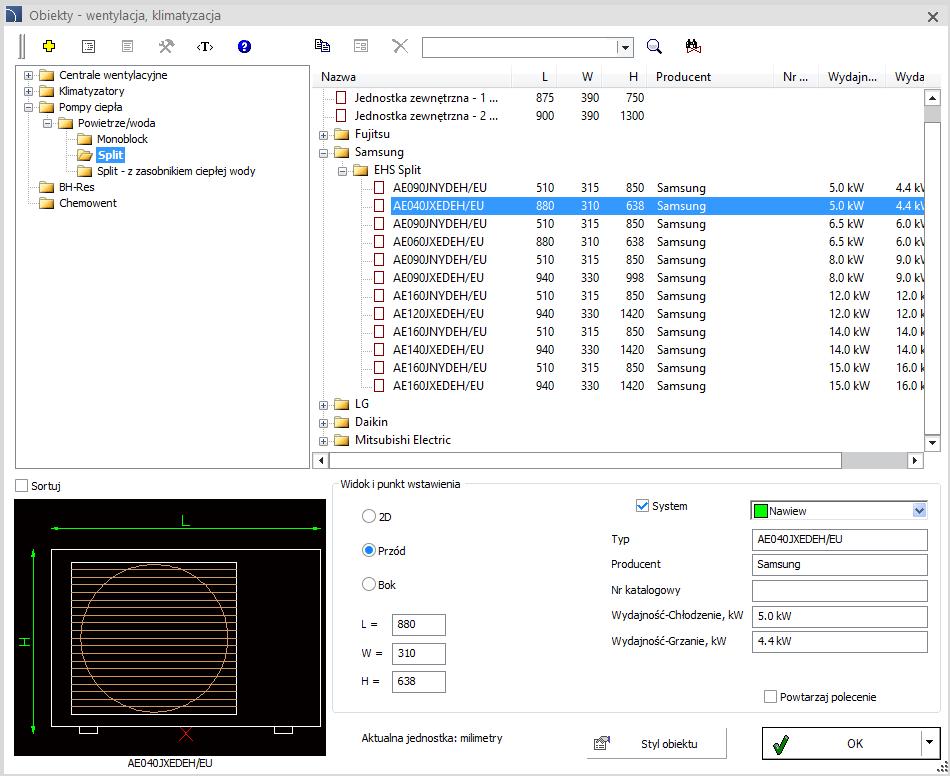Select the Bok view radio button

tap(368, 585)
